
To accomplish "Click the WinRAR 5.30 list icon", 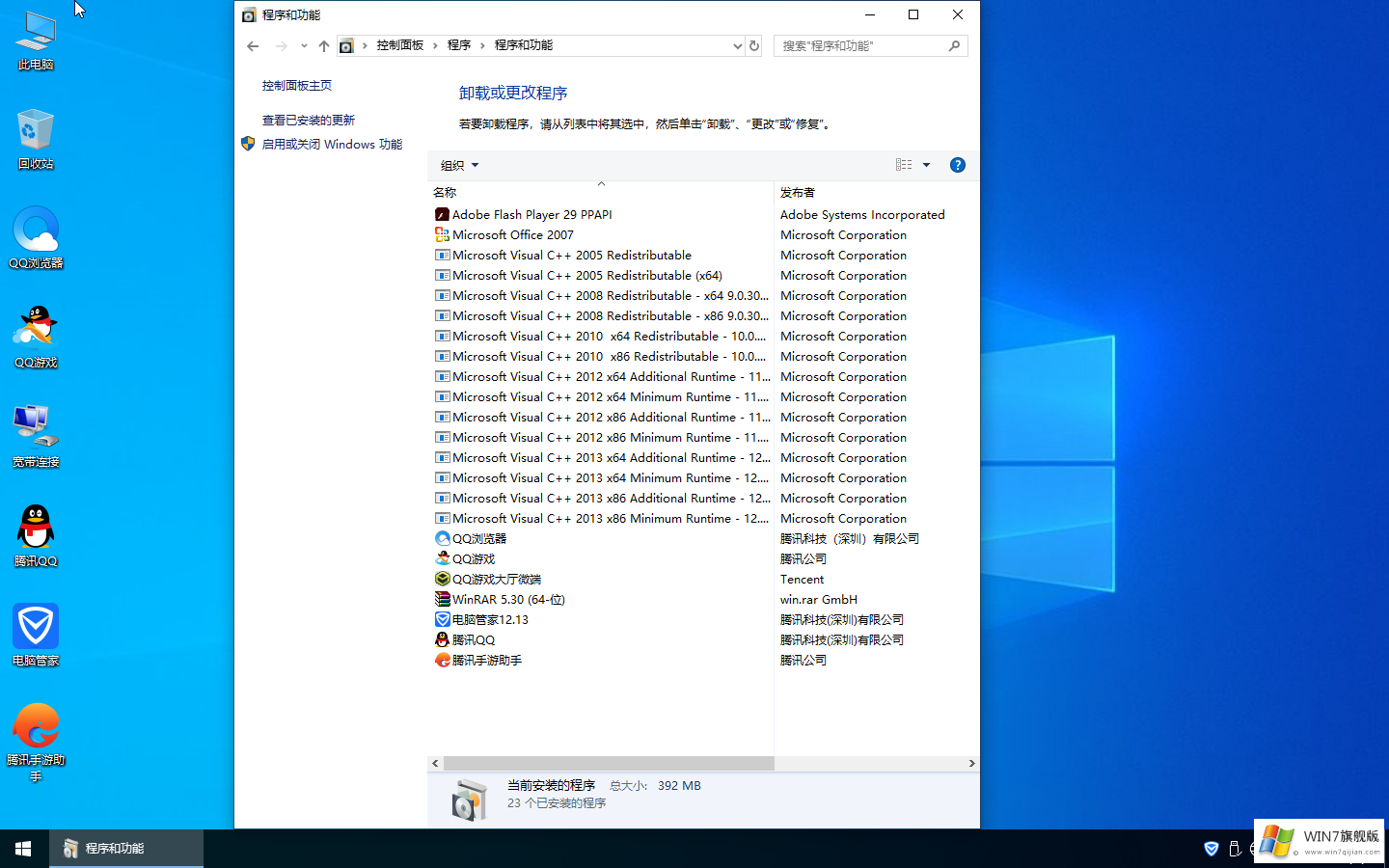I will coord(442,599).
